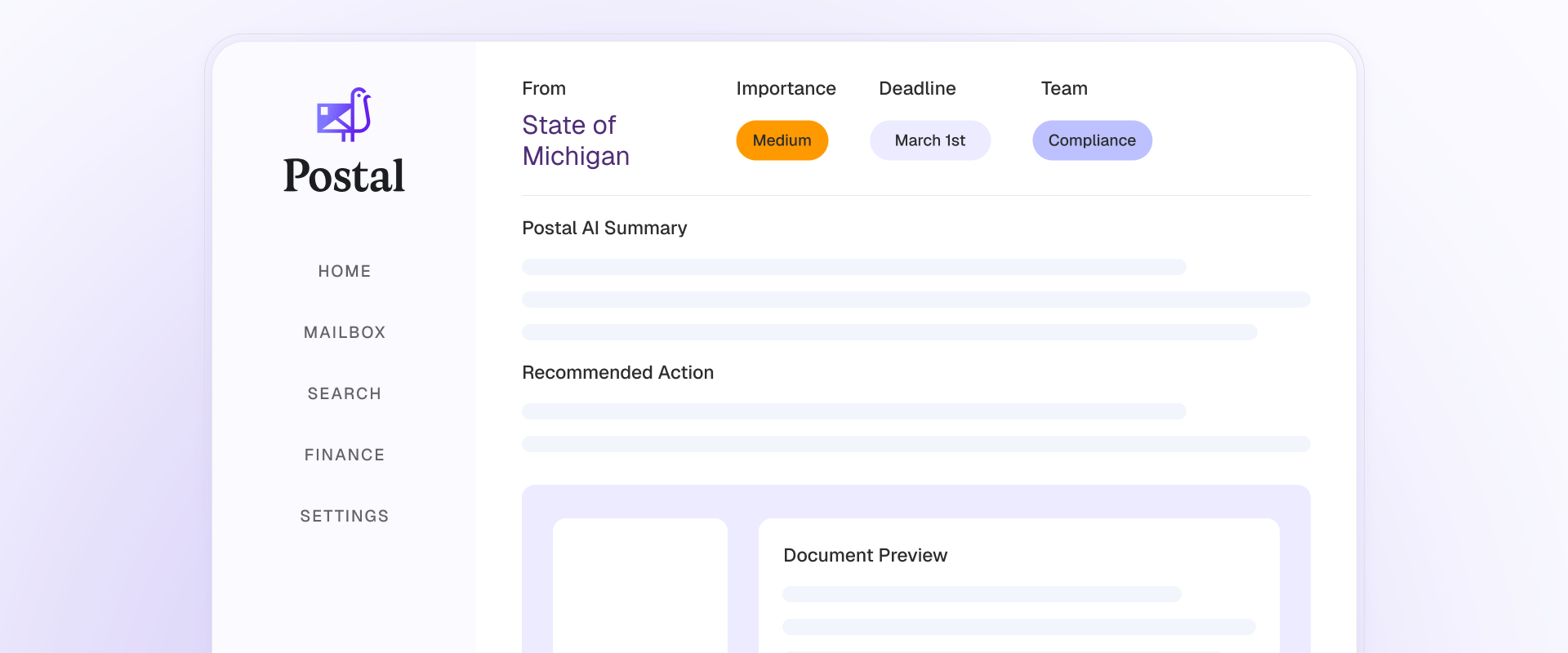This screenshot has height=653, width=1568.
Task: Click the Postal wordmark text
Action: 344,175
